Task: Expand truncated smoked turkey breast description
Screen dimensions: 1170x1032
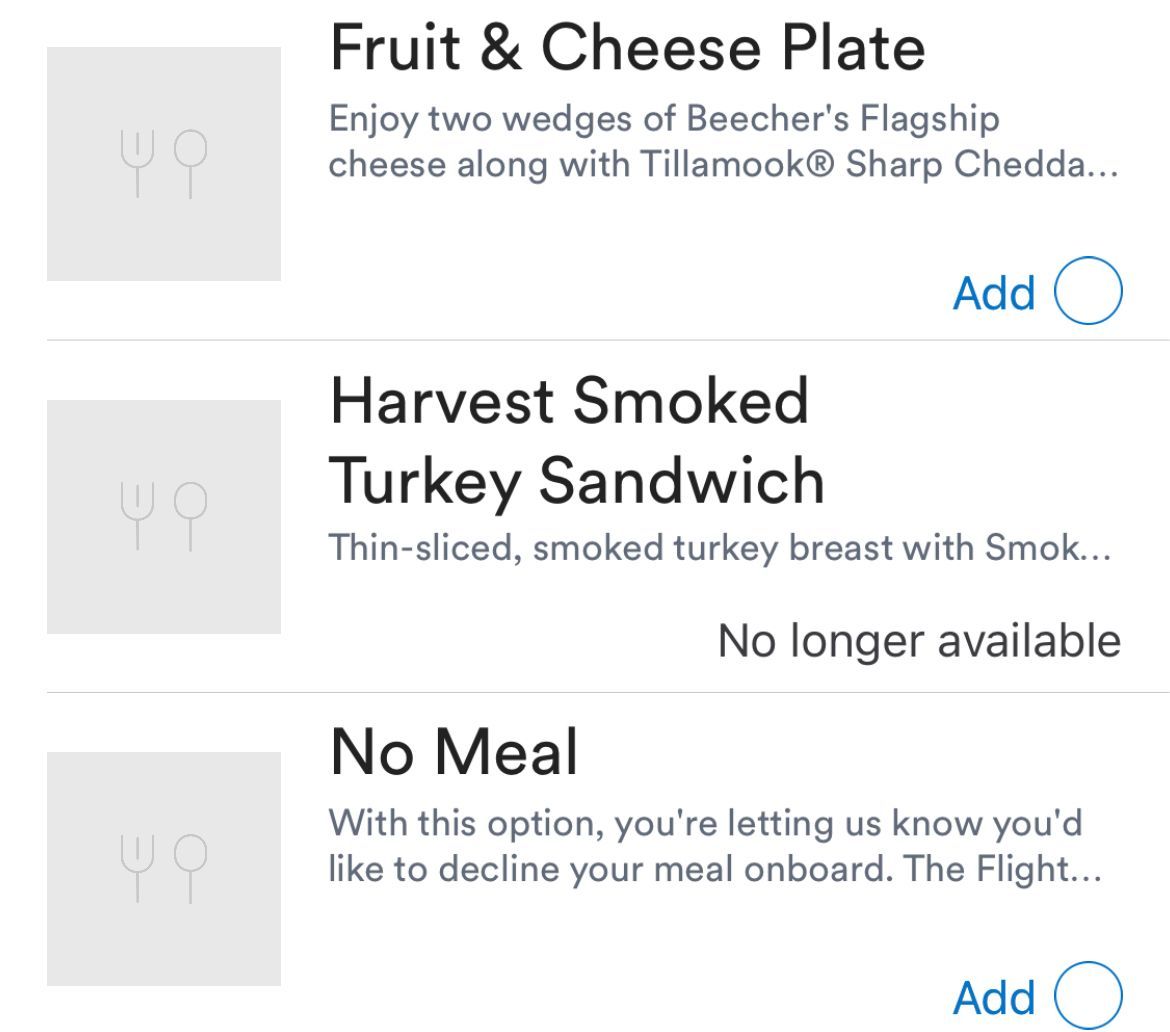Action: (x=720, y=548)
